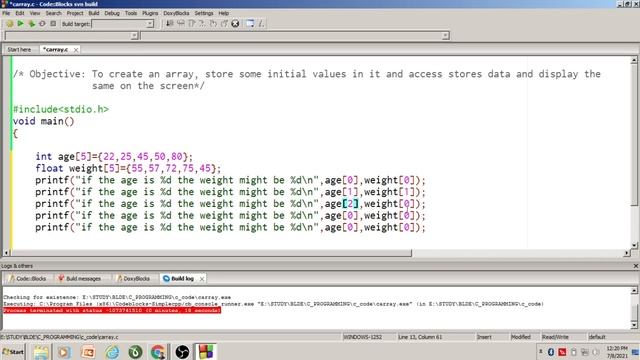
Task: Click the Next line debug icon
Action: (191, 24)
